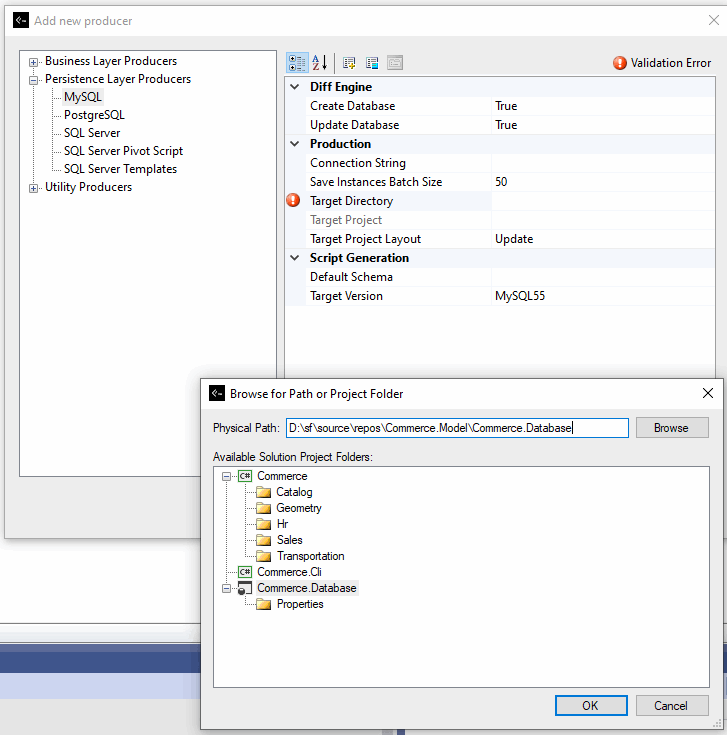This screenshot has height=735, width=727.
Task: Click the Sales folder icon
Action: tap(263, 540)
